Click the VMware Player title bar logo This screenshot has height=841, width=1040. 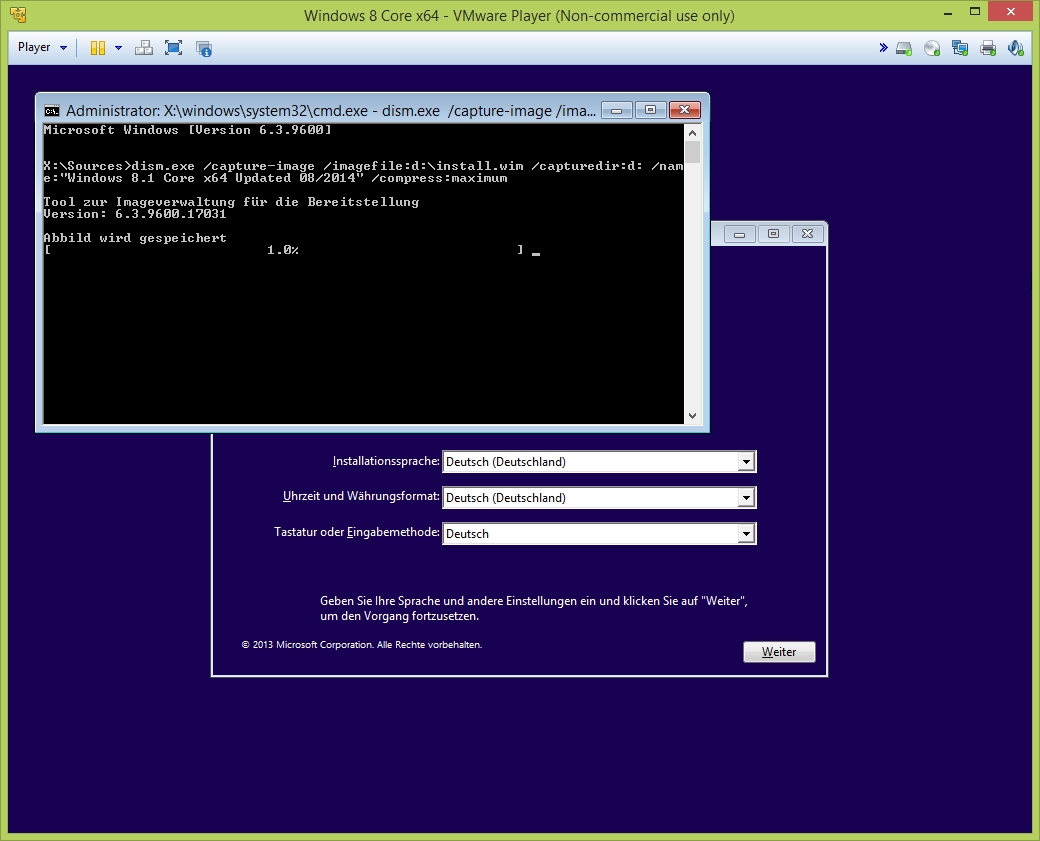19,15
